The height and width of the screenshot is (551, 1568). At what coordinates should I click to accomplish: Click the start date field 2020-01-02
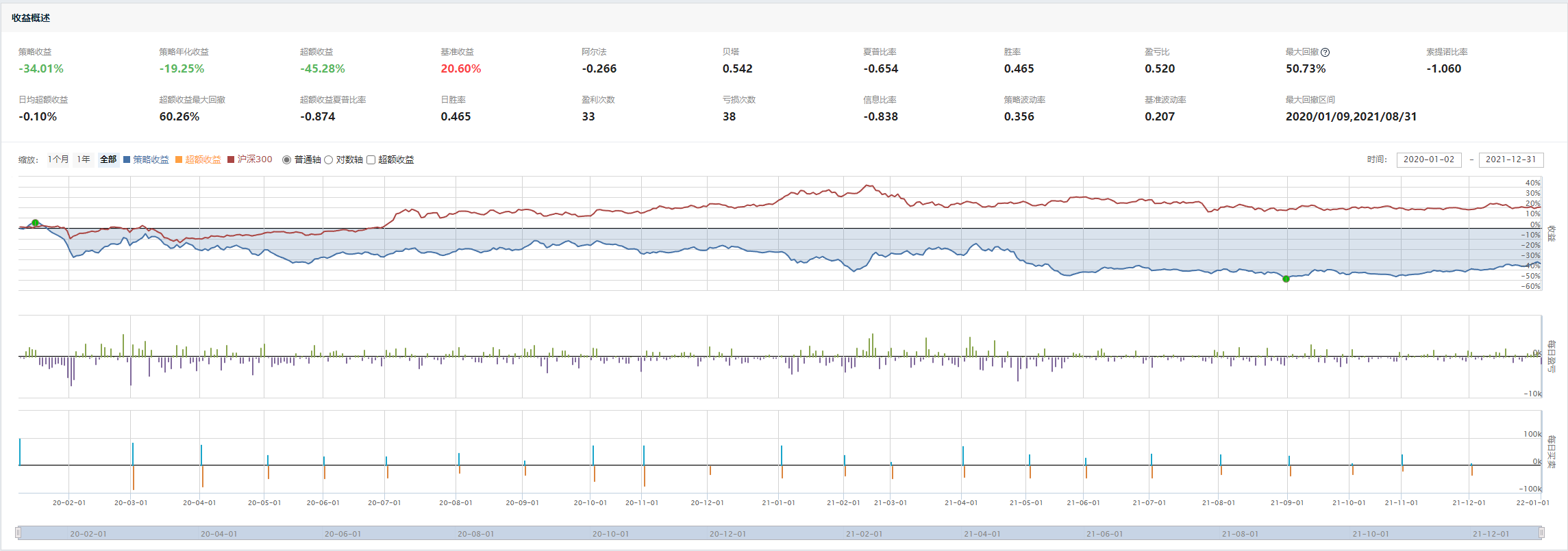pos(1429,159)
